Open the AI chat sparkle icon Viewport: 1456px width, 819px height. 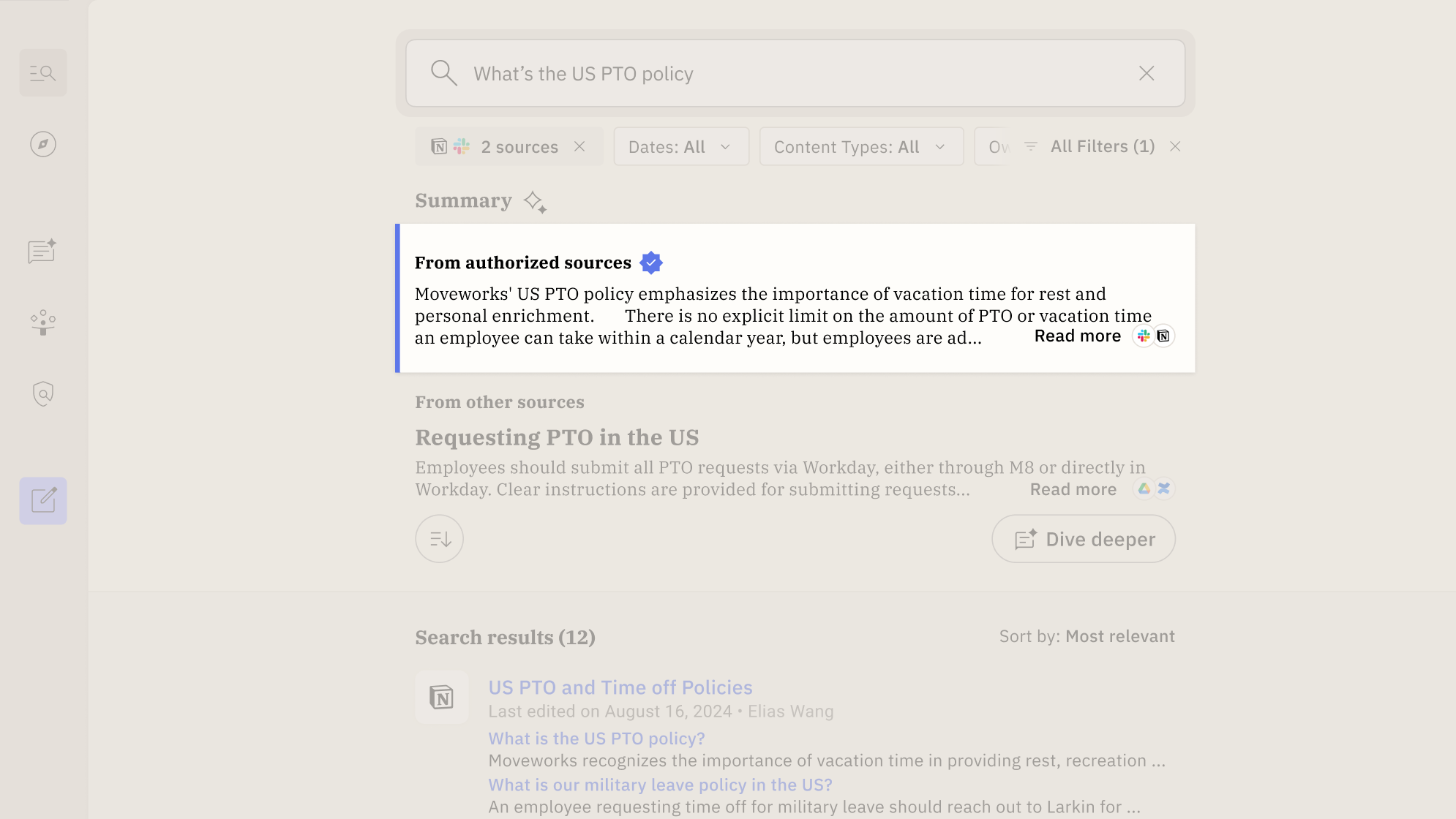[42, 251]
